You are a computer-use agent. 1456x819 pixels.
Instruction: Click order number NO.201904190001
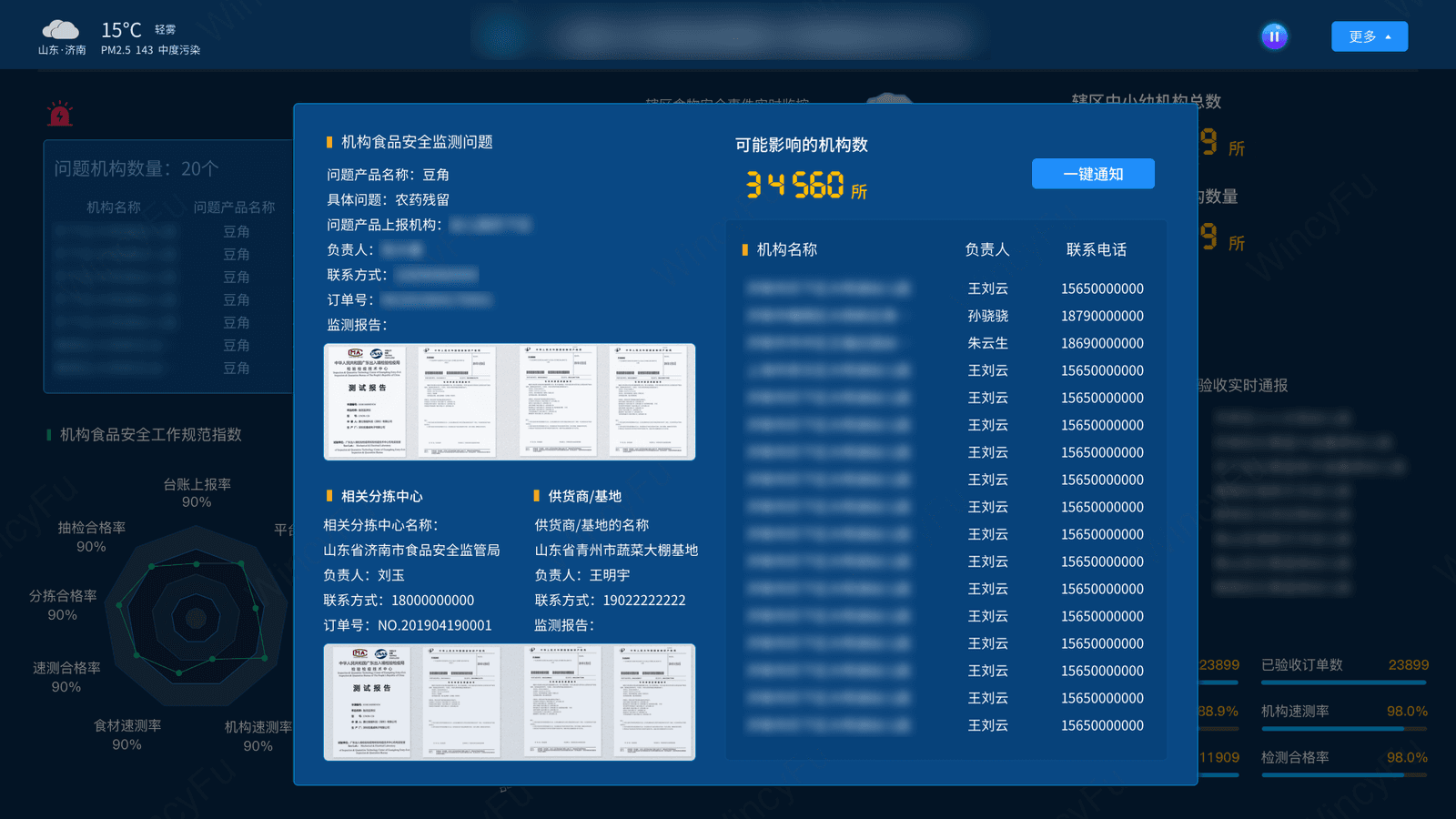pos(435,625)
